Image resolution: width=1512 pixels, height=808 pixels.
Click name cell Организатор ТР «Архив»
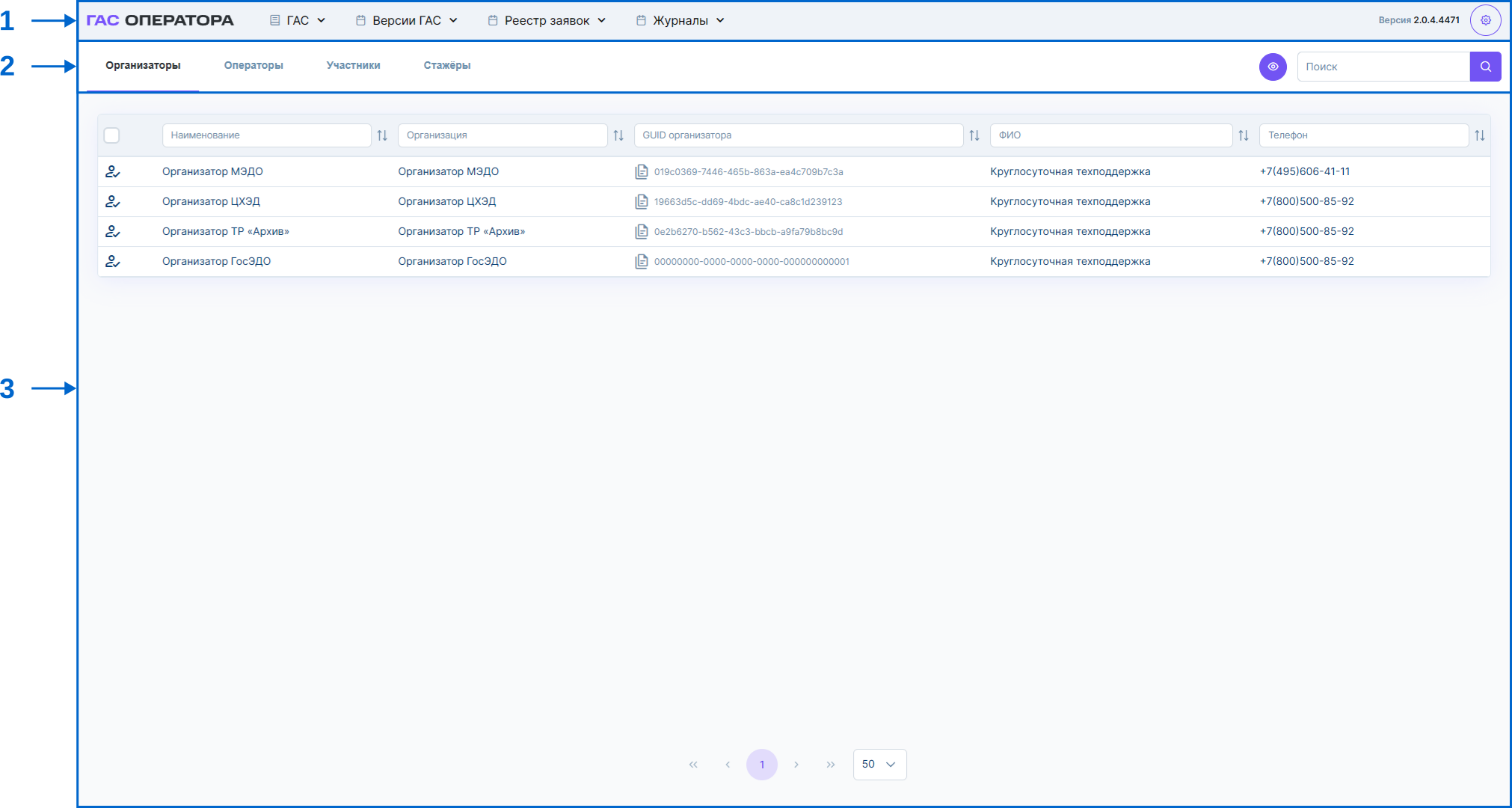click(x=226, y=231)
